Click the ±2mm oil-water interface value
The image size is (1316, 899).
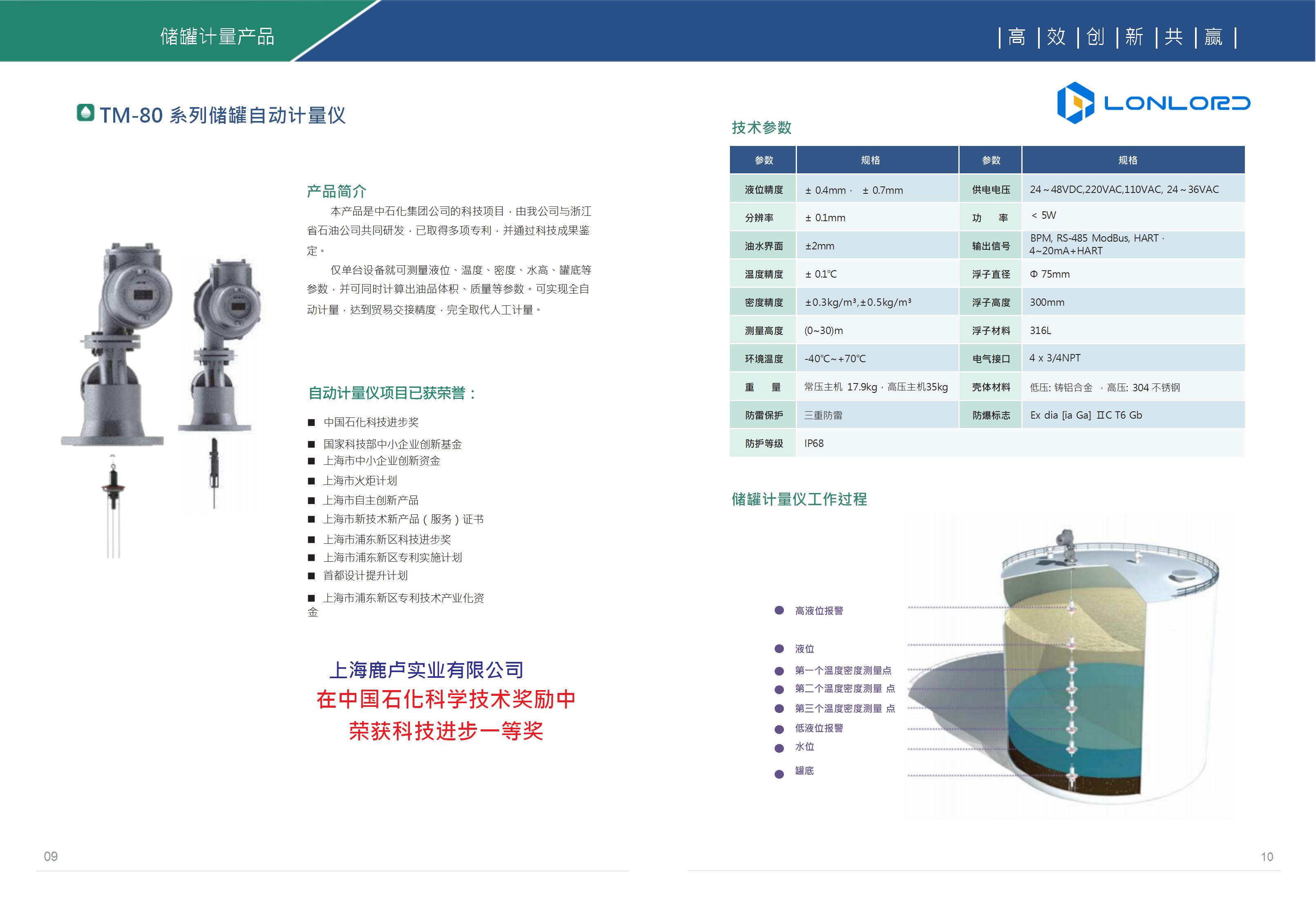tap(819, 246)
